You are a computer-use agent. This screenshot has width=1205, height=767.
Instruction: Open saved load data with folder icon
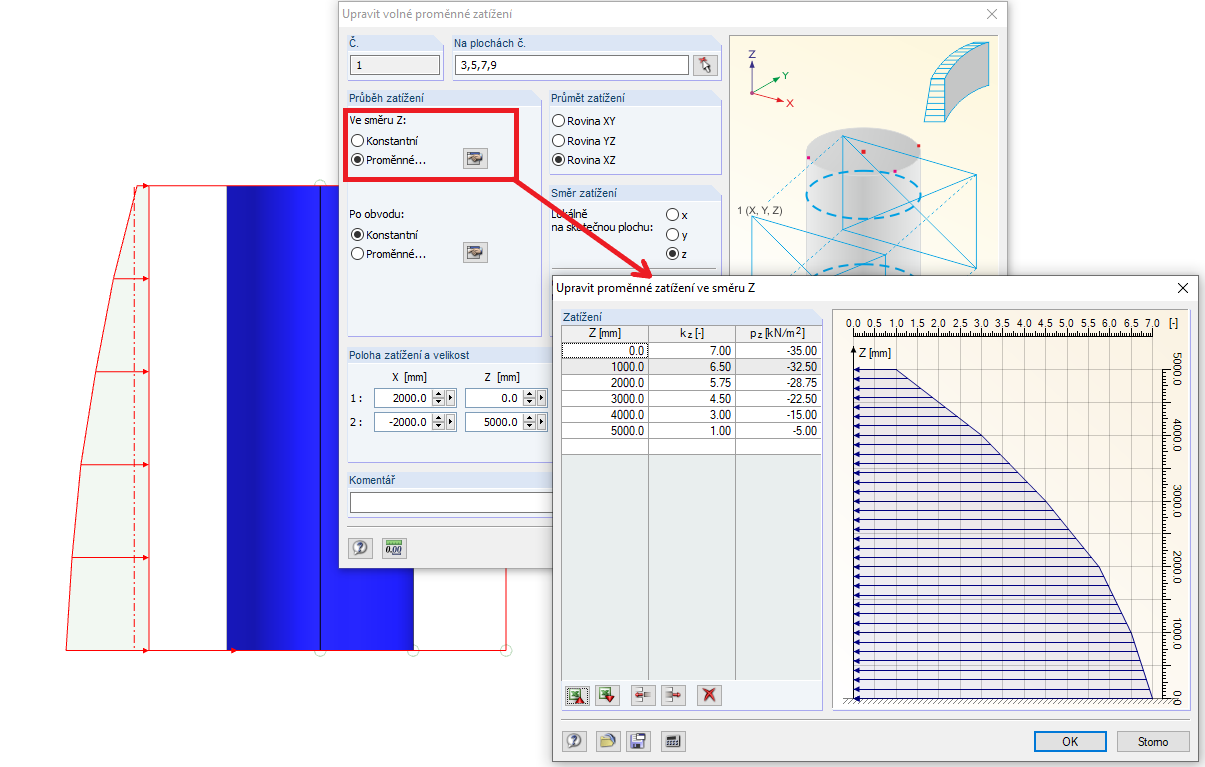pos(607,741)
